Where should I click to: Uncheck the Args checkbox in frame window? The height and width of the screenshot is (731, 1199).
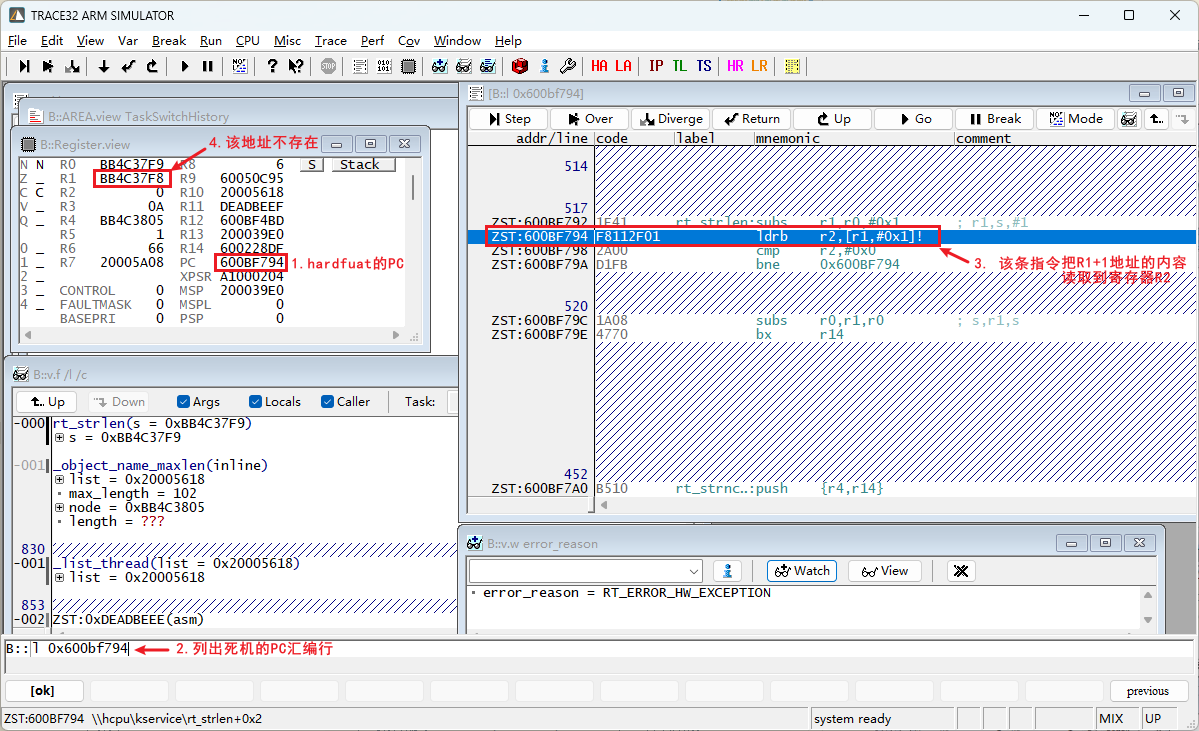tap(183, 401)
